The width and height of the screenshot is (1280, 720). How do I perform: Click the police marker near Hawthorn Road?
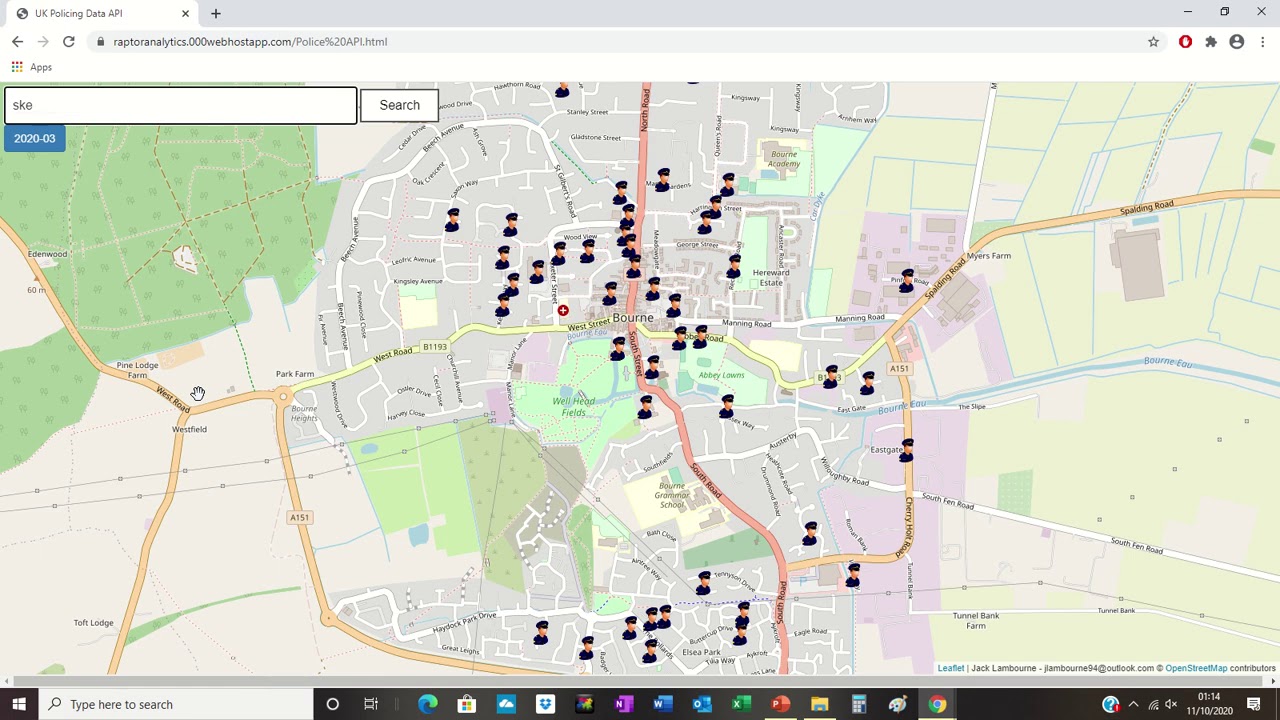tap(562, 90)
